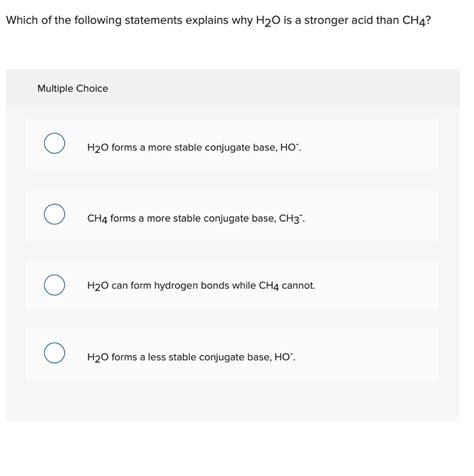This screenshot has width=474, height=476.
Task: Mark the radio for less stable conjugate base HO⁻
Action: [54, 353]
